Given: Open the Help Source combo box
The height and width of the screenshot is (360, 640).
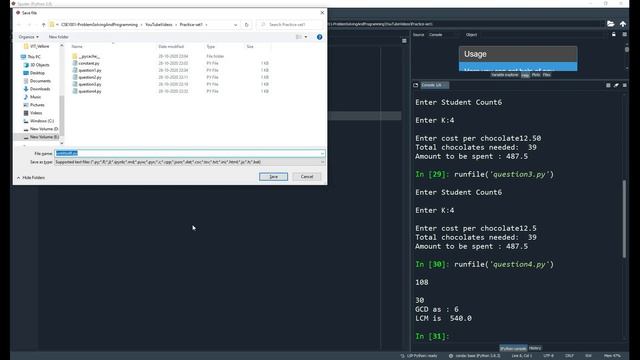Looking at the screenshot, I should (x=442, y=35).
